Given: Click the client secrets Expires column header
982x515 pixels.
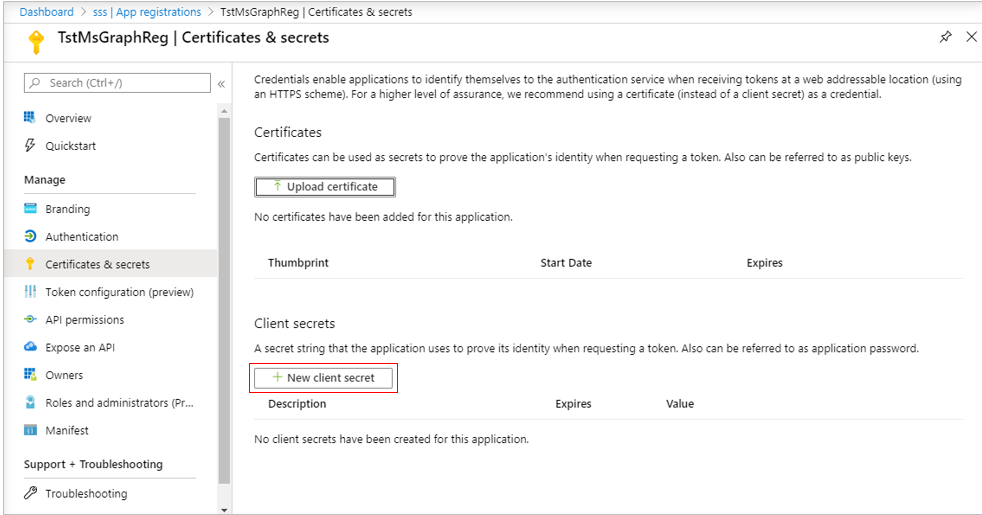Looking at the screenshot, I should [x=573, y=403].
